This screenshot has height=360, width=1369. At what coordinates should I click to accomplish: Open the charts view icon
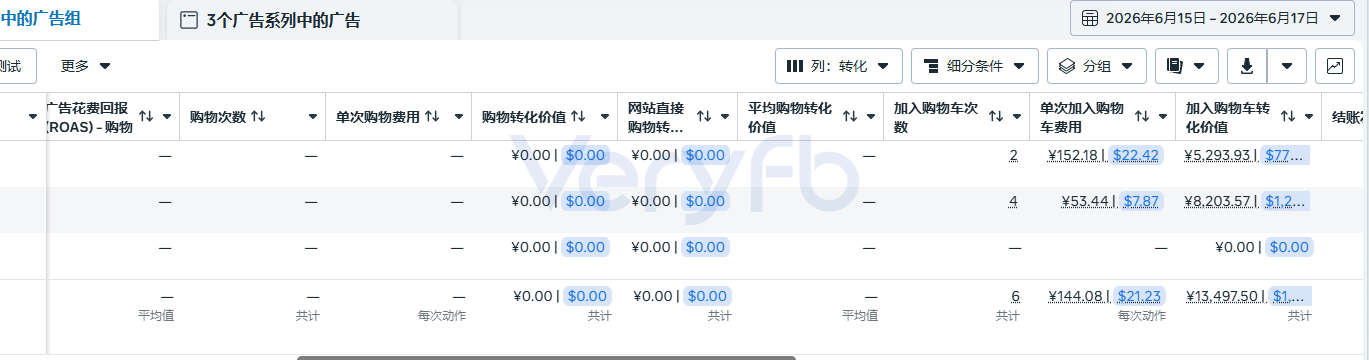[x=1335, y=66]
